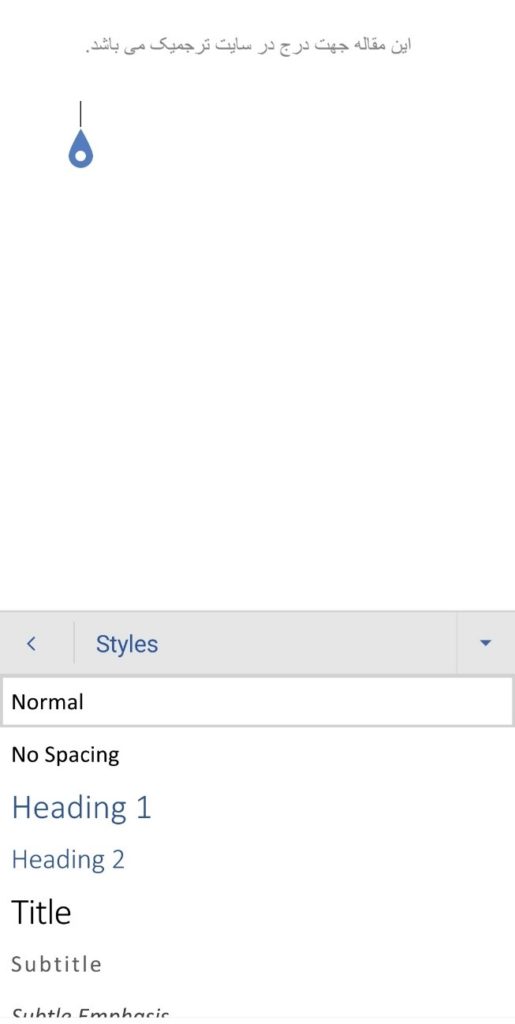Tap the blue teardrop cursor handle
Screen dimensions: 515x1024
point(80,149)
